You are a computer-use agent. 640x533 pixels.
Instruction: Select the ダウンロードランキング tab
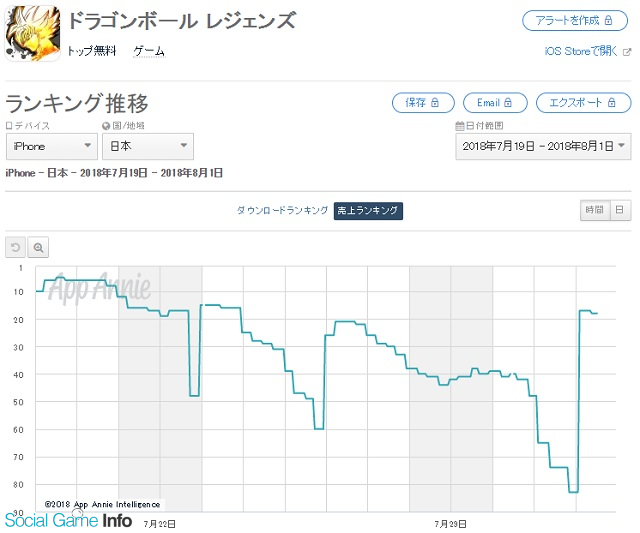click(x=282, y=211)
